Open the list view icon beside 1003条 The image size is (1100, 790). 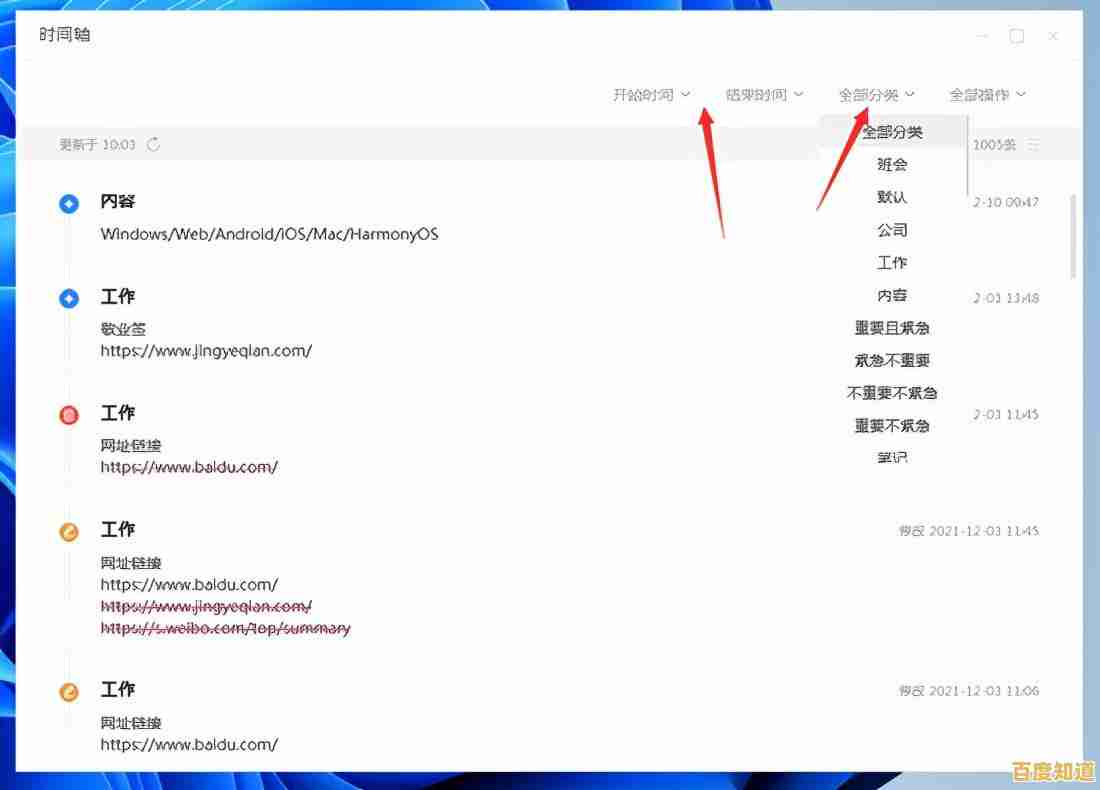tap(1034, 144)
